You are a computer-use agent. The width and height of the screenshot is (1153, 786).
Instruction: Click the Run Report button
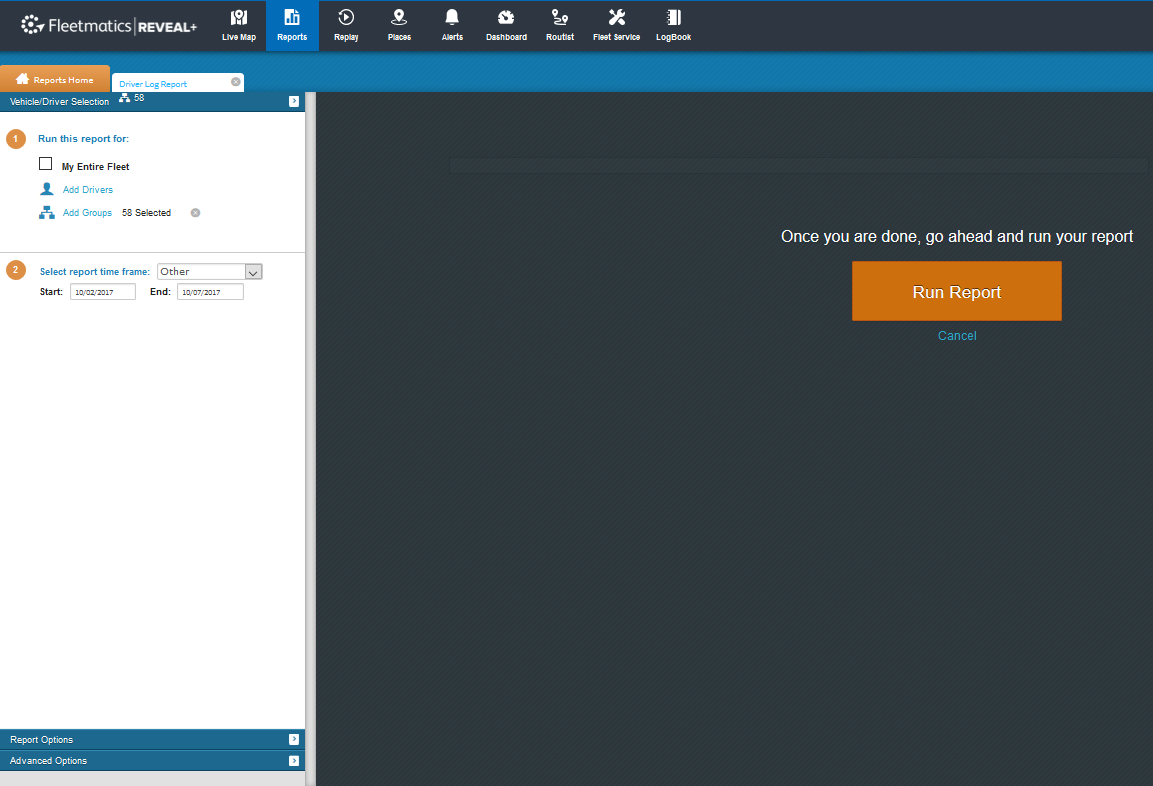tap(957, 291)
